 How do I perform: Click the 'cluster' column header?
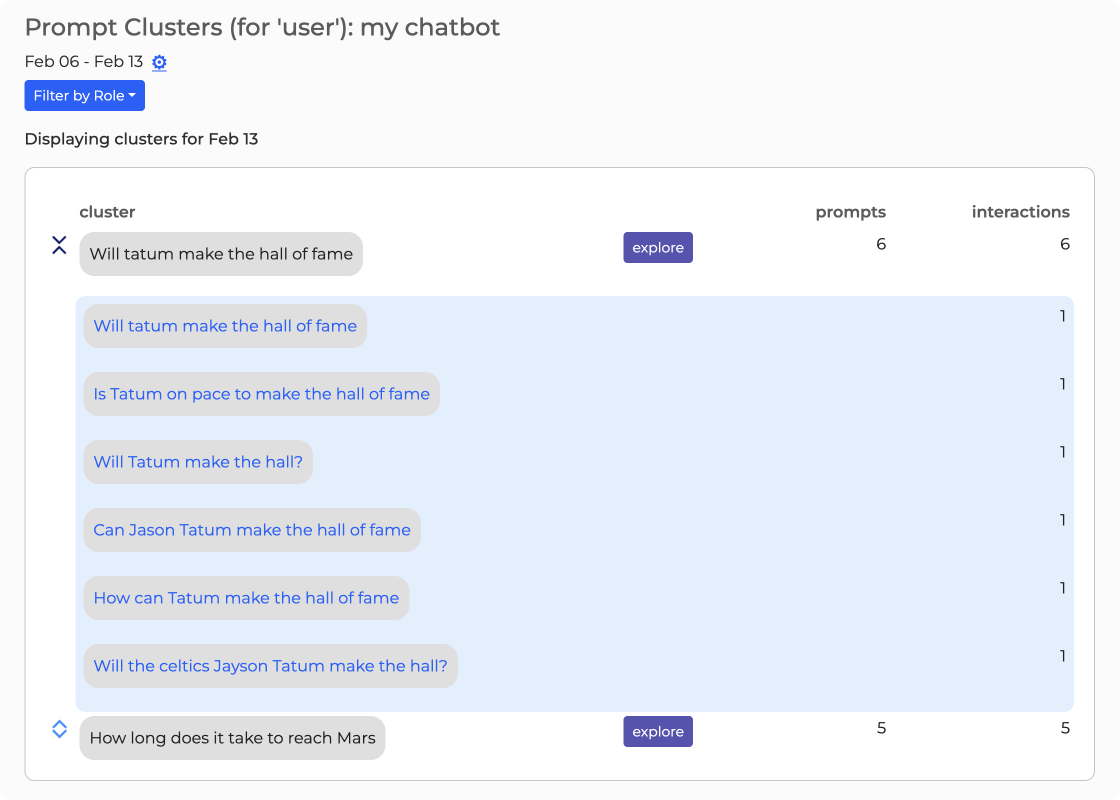click(107, 212)
